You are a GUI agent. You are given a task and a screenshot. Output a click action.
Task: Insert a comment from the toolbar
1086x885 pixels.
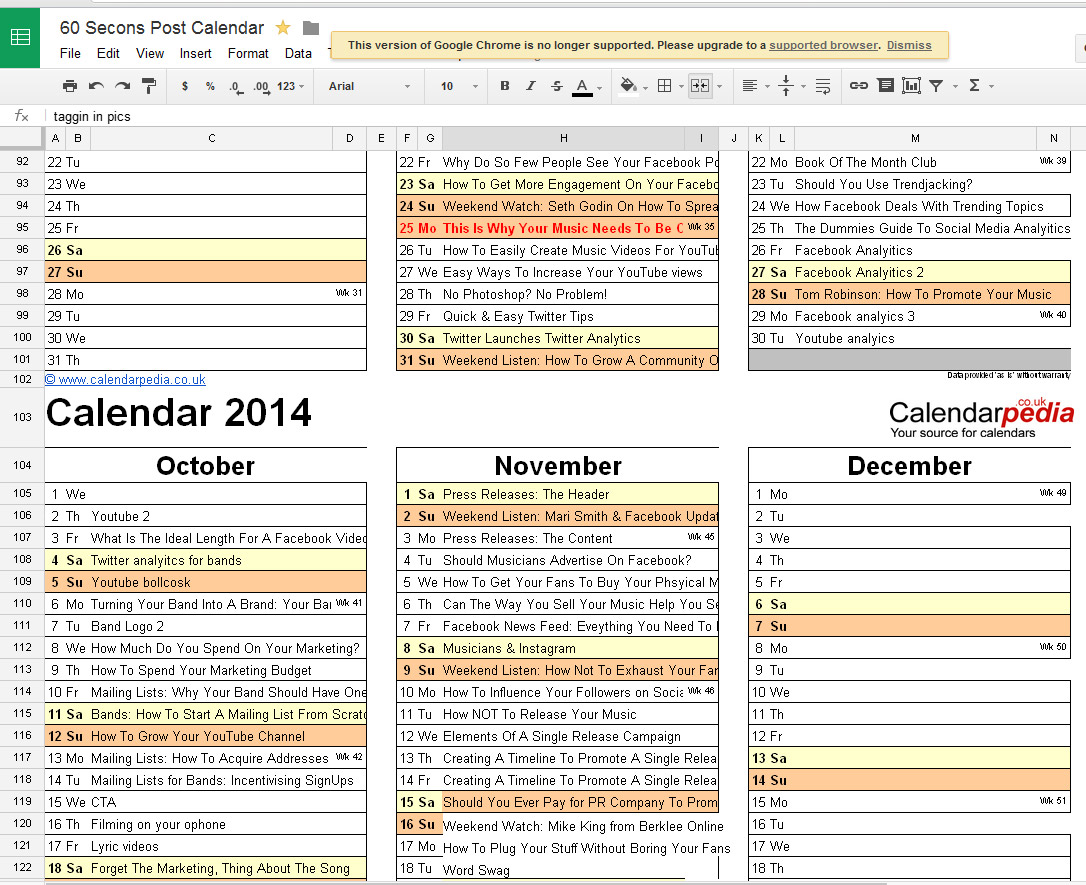(x=885, y=86)
